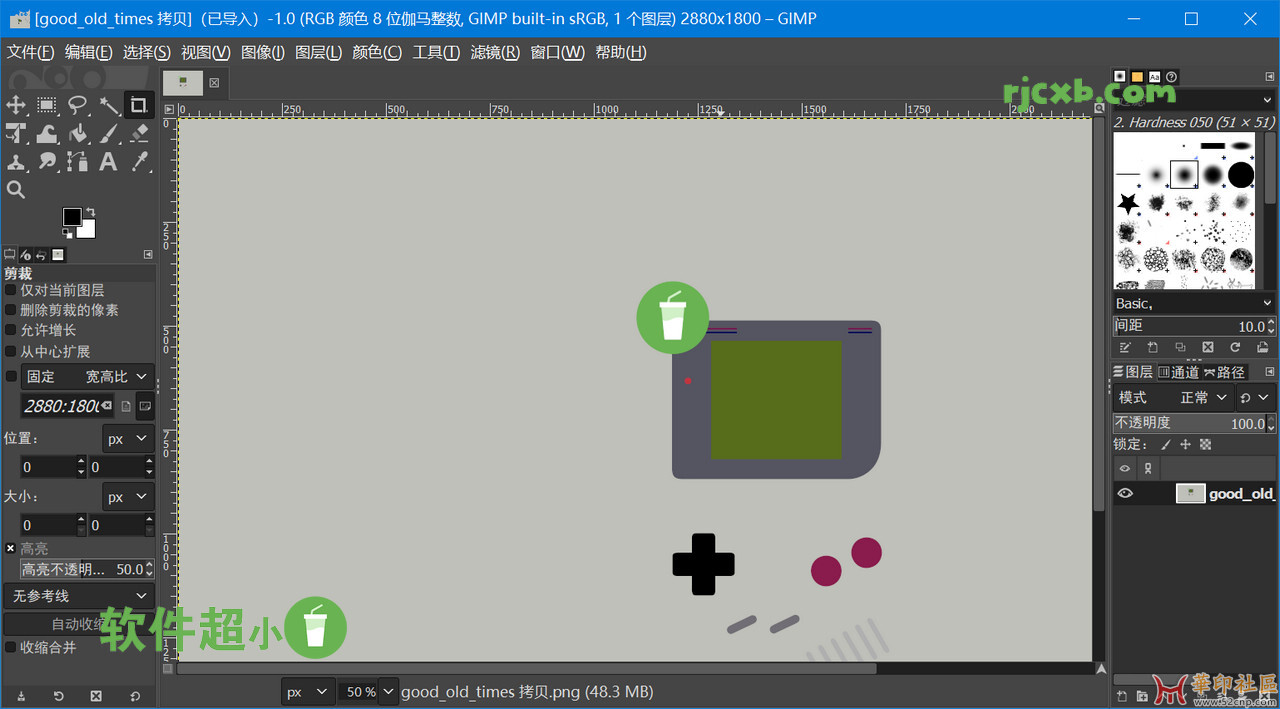Image resolution: width=1280 pixels, height=709 pixels.
Task: Click the white background color swatch
Action: pyautogui.click(x=88, y=231)
